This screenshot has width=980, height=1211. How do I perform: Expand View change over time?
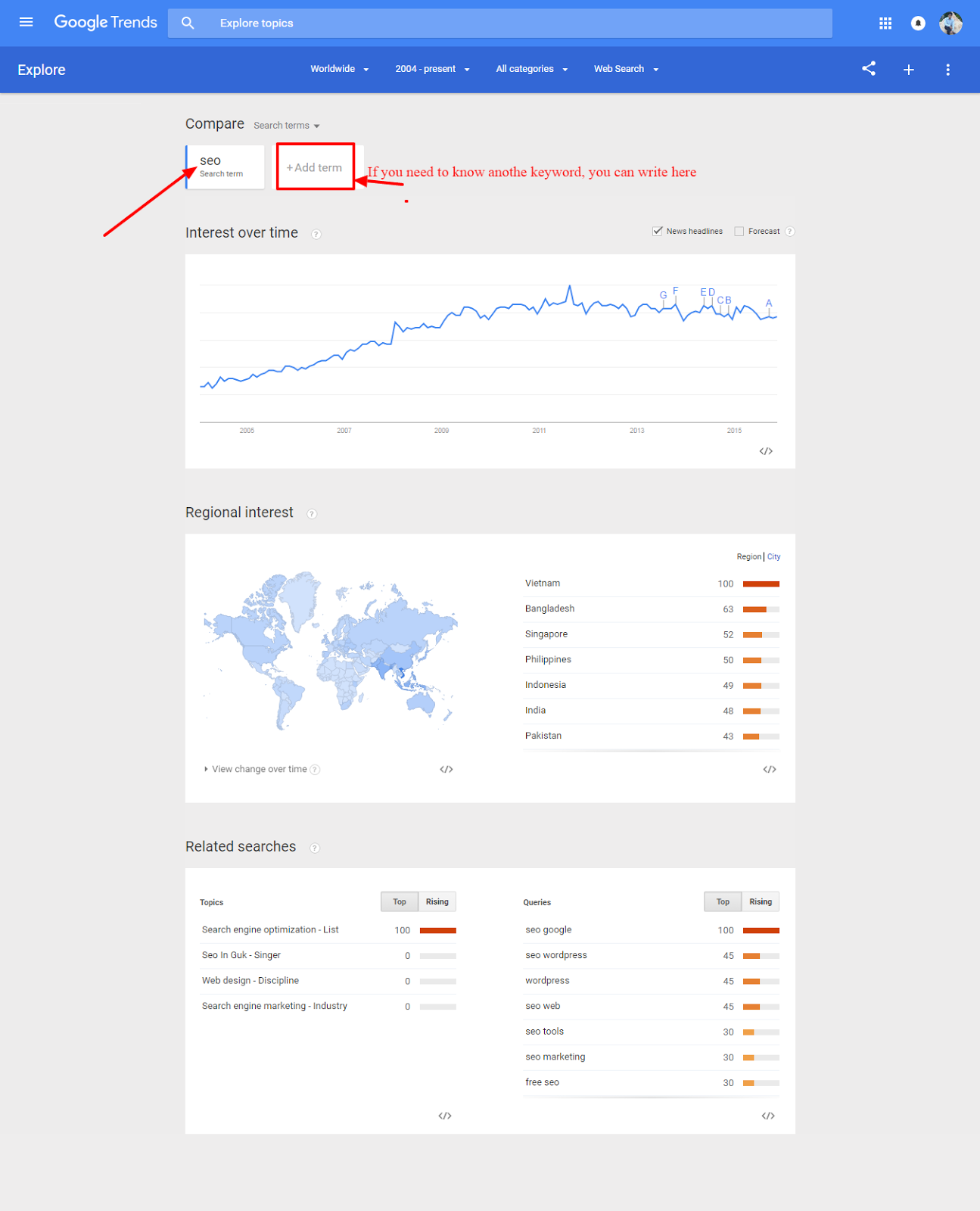point(256,769)
